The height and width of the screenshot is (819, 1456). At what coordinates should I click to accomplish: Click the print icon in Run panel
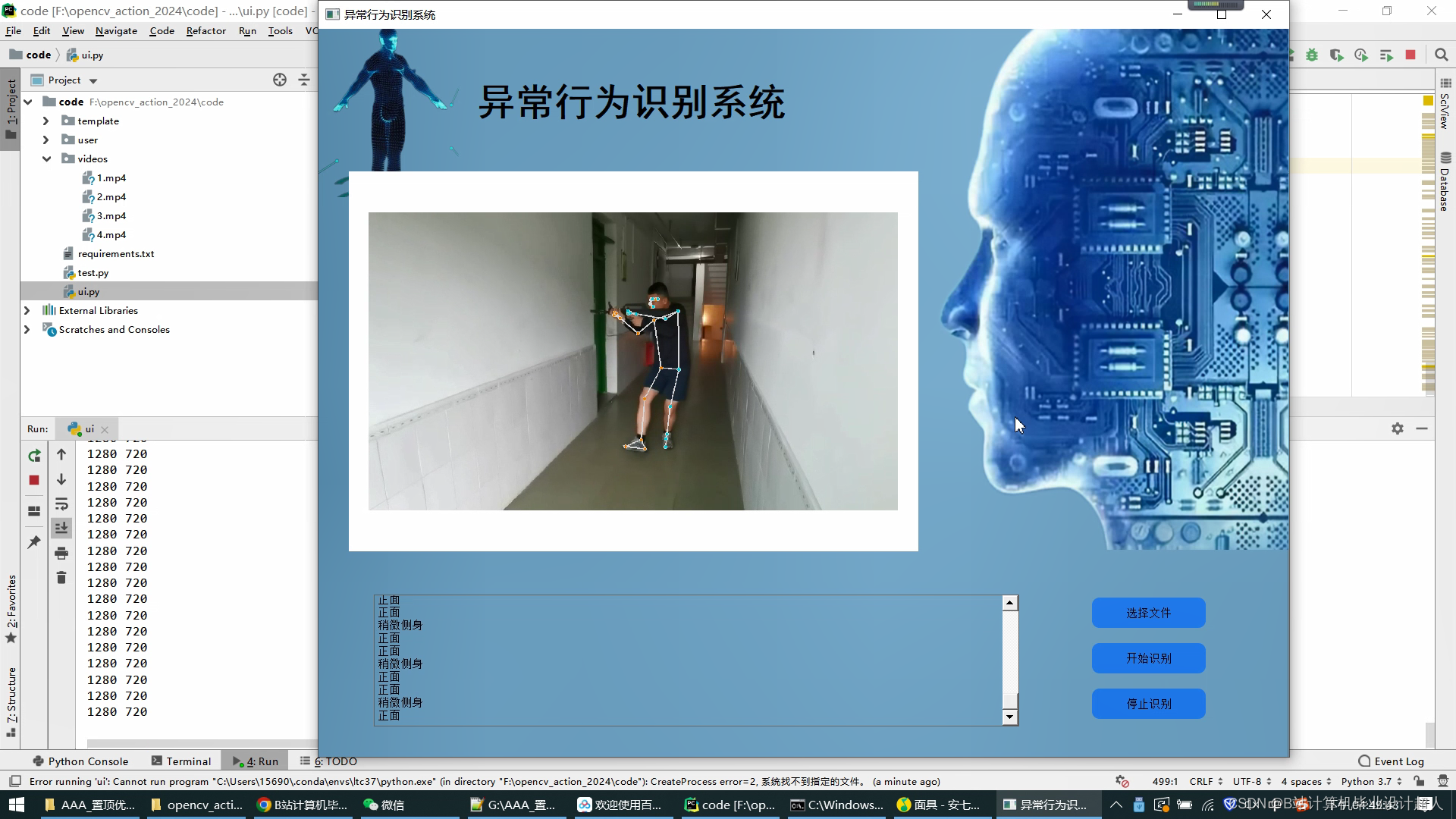coord(61,554)
